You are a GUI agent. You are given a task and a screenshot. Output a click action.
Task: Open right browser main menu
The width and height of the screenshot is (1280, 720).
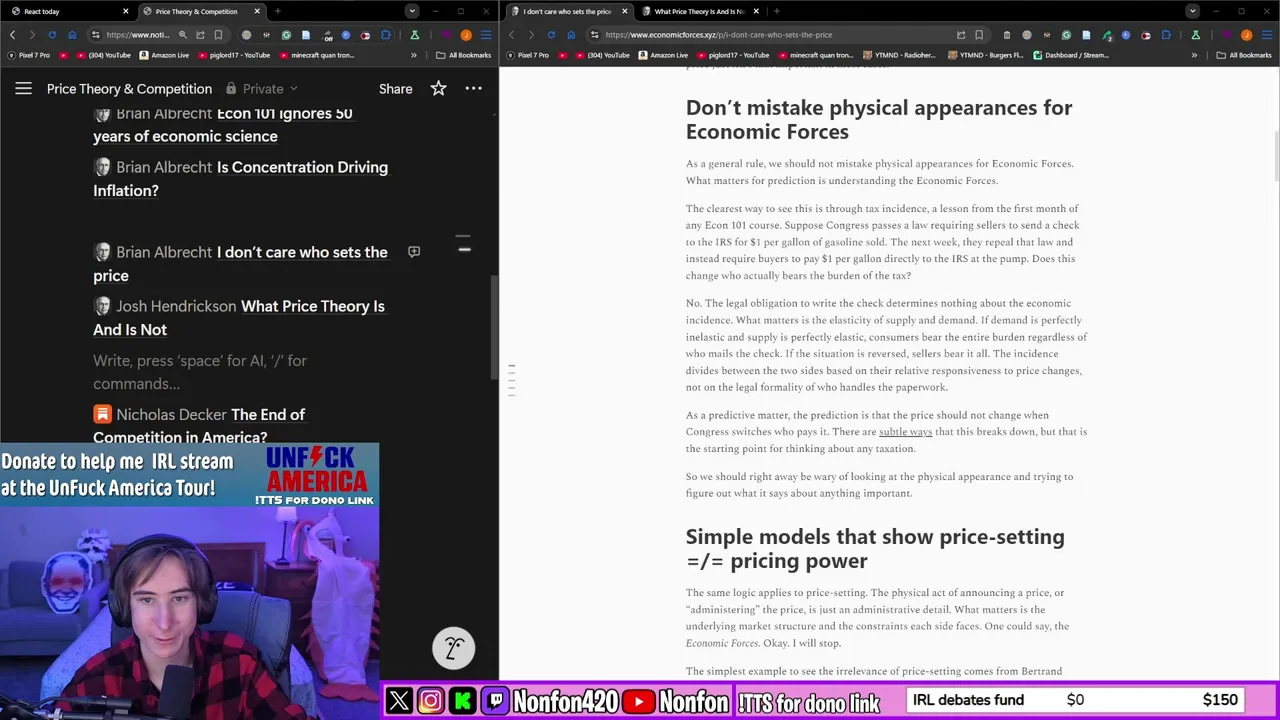pyautogui.click(x=1266, y=35)
